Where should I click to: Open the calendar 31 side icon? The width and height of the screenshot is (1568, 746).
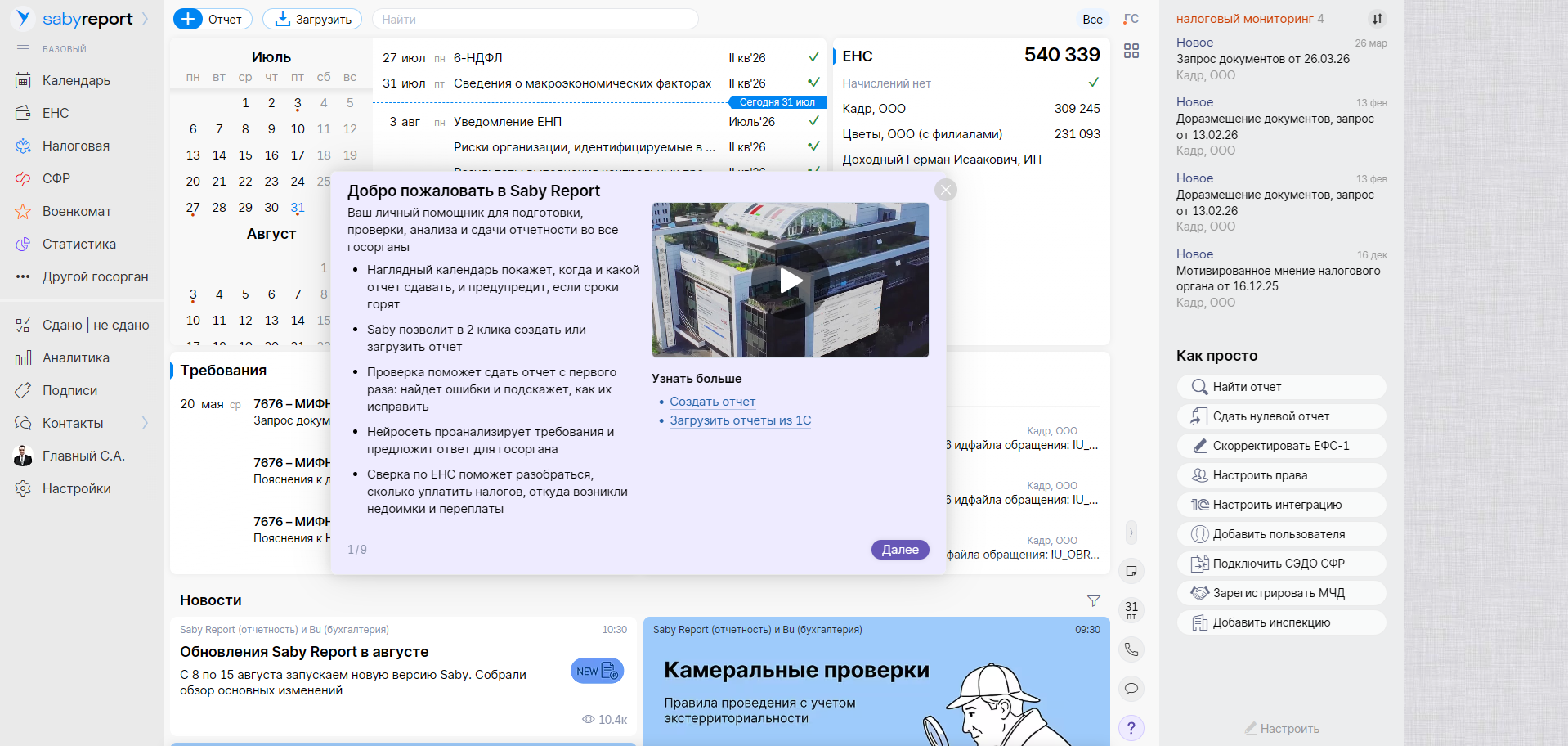point(1131,610)
